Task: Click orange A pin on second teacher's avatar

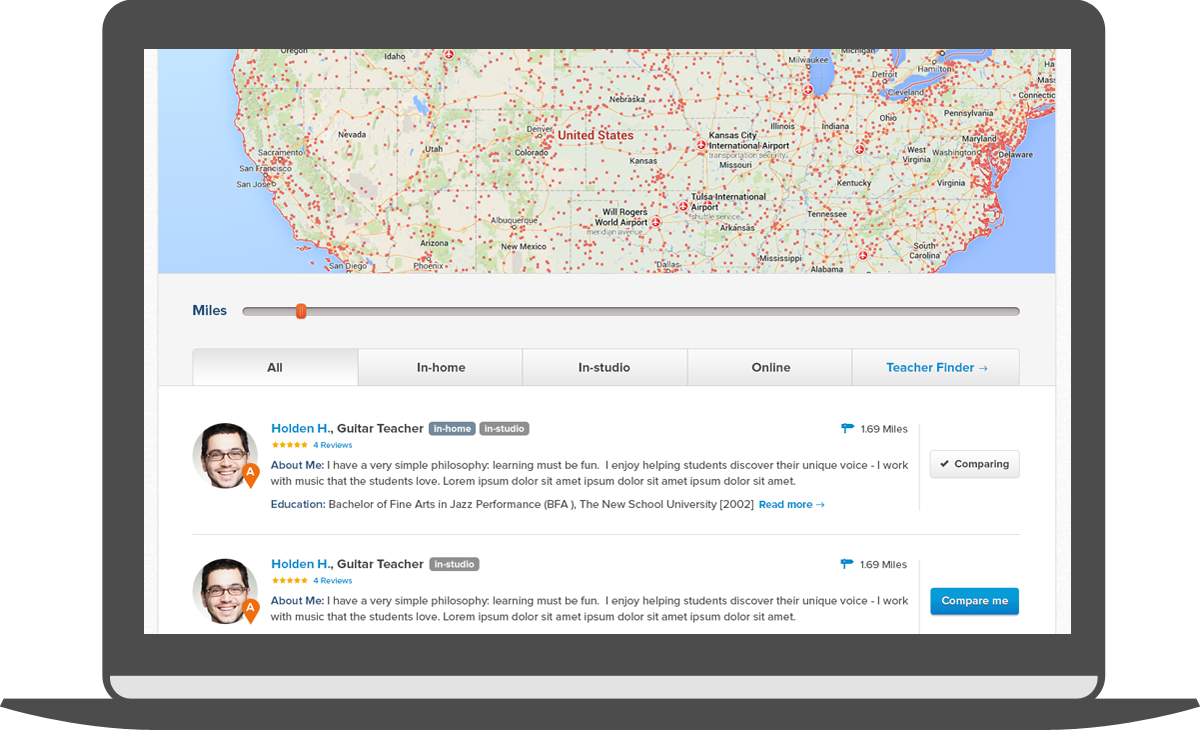Action: (250, 609)
